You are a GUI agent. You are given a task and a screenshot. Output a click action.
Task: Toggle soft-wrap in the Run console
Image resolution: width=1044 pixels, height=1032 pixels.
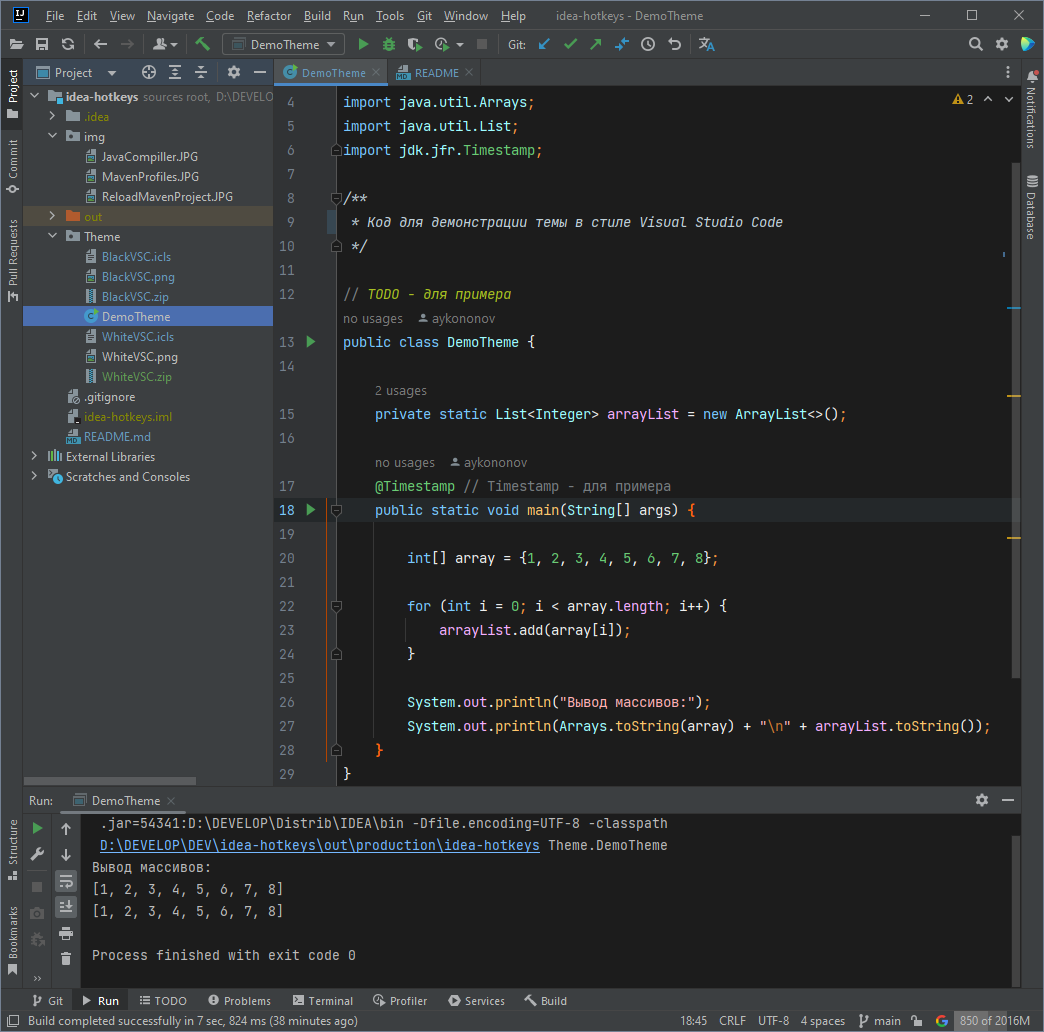click(66, 881)
